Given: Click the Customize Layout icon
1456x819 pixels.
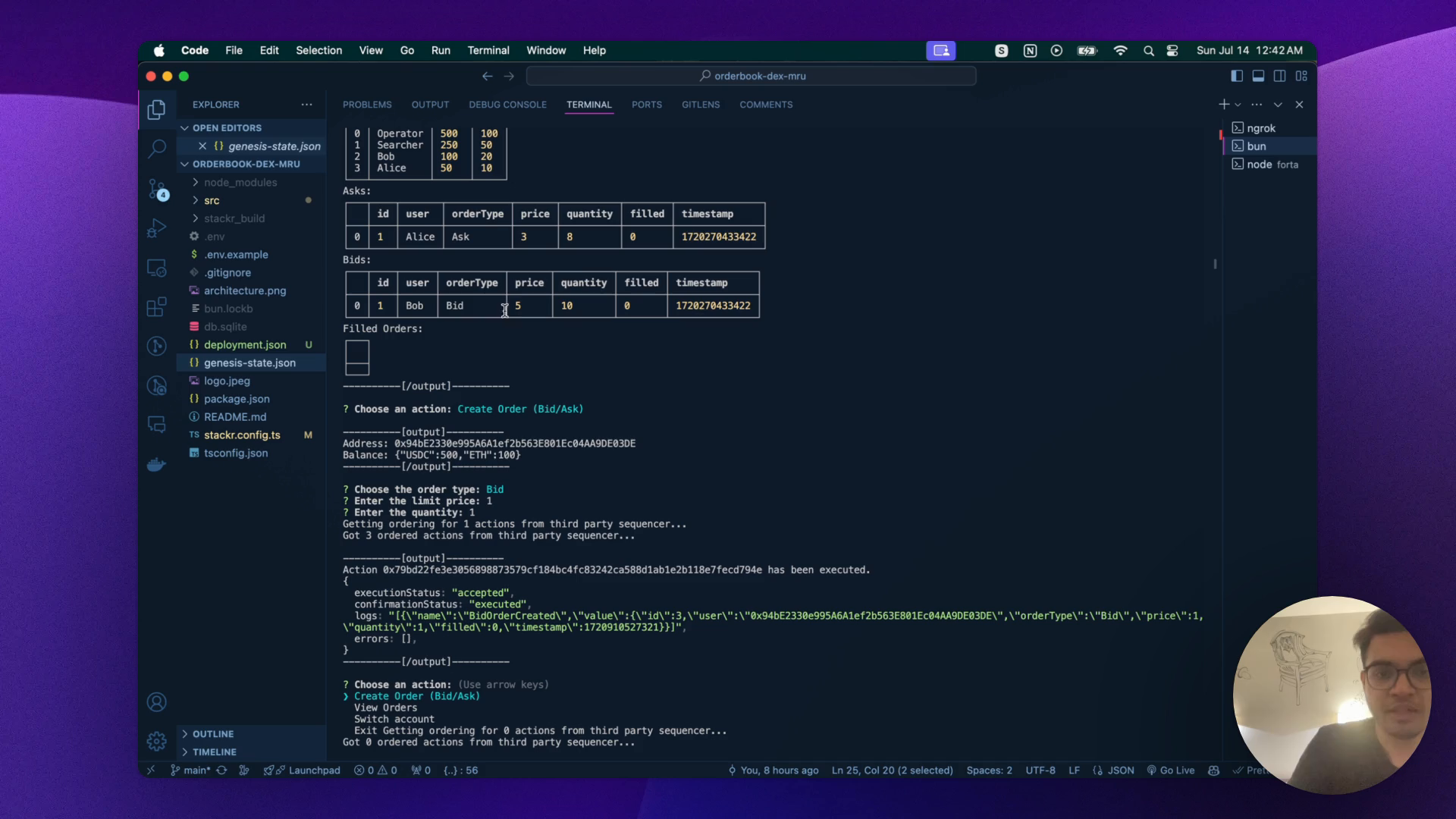Looking at the screenshot, I should click(1301, 76).
